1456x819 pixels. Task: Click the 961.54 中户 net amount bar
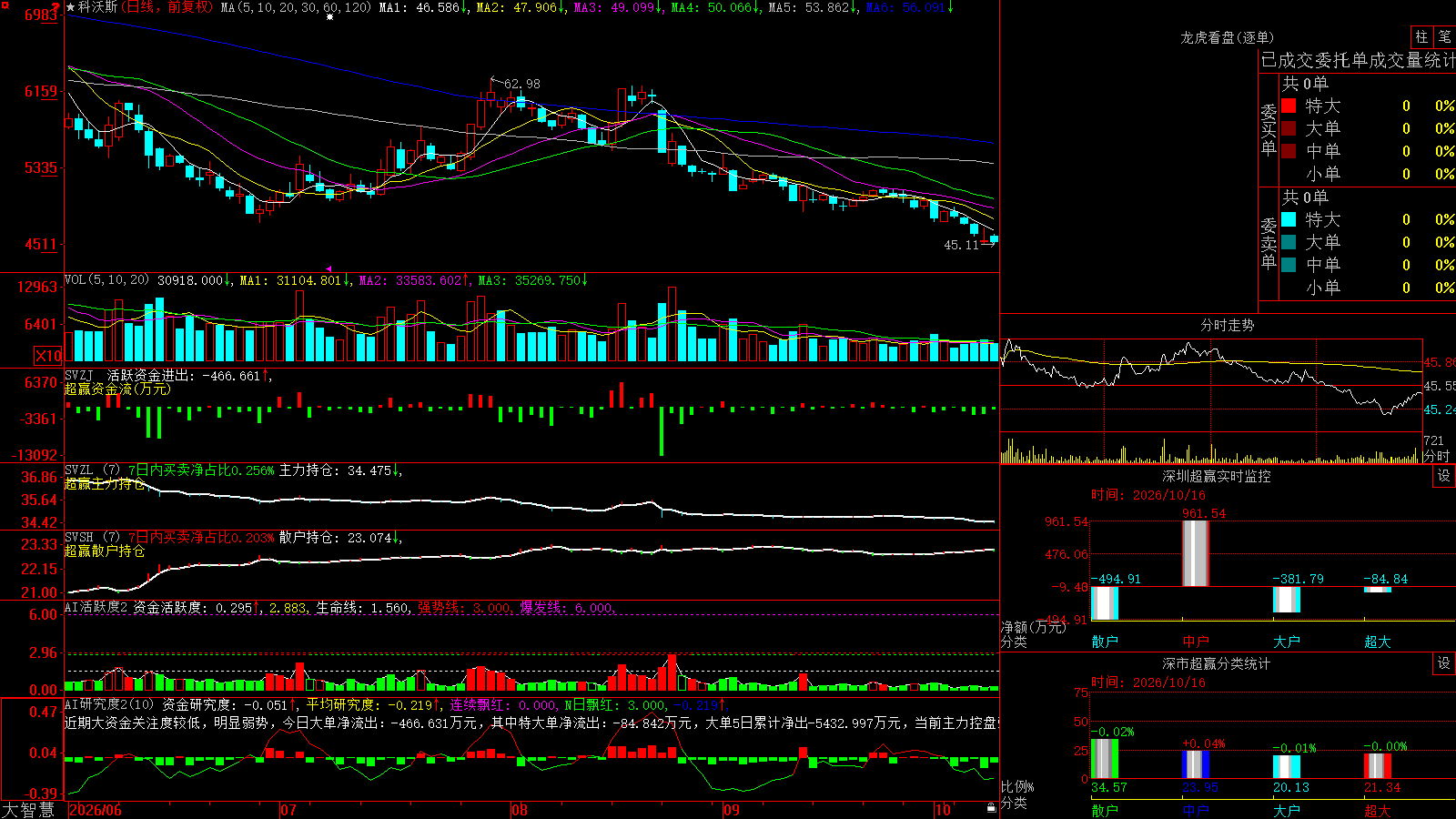tap(1196, 553)
